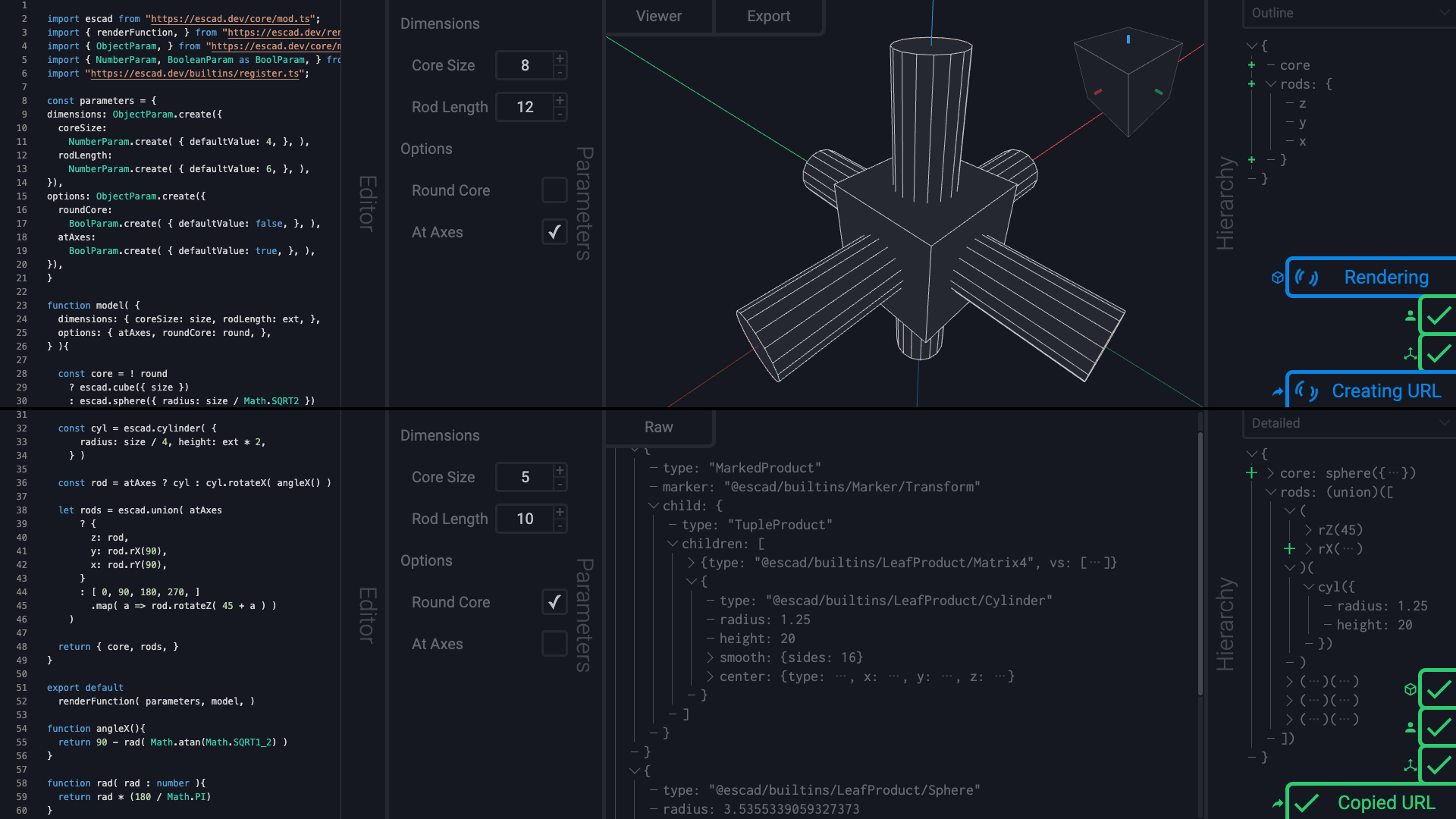
Task: Select the Raw tab
Action: [x=658, y=427]
